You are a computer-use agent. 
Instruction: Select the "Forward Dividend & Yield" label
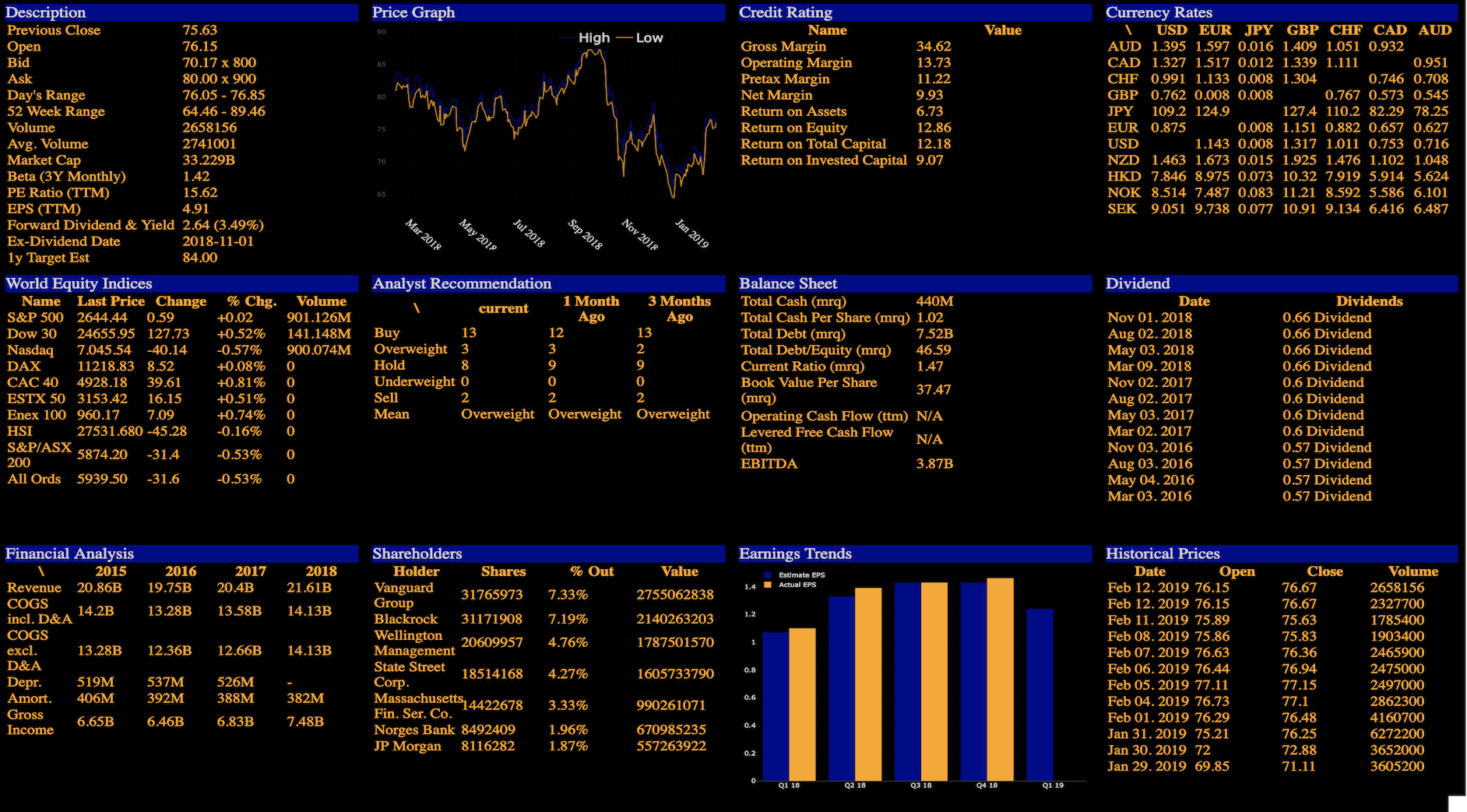point(91,225)
